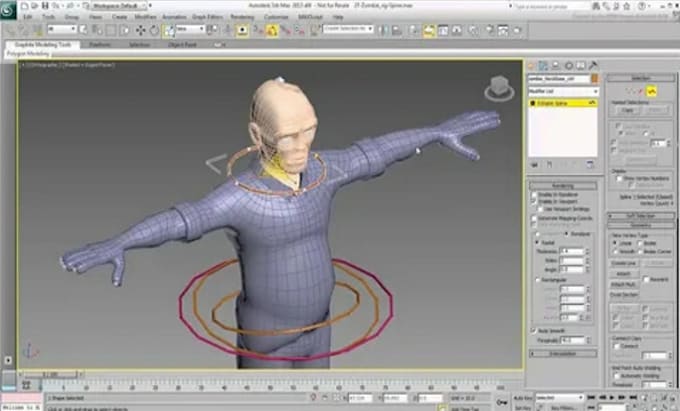This screenshot has height=411, width=680.
Task: Open the reference coordinate system dropdown
Action: [x=190, y=29]
